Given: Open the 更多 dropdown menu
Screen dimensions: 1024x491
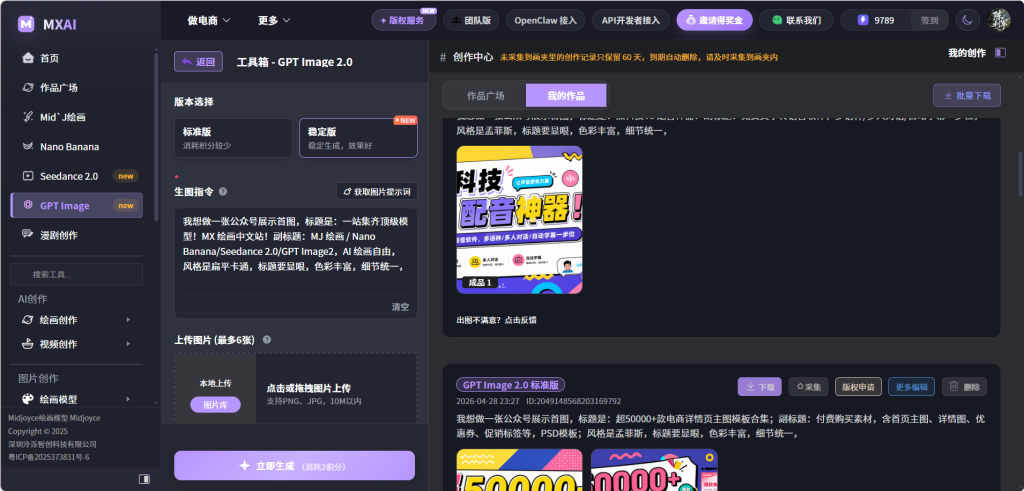Looking at the screenshot, I should 274,20.
